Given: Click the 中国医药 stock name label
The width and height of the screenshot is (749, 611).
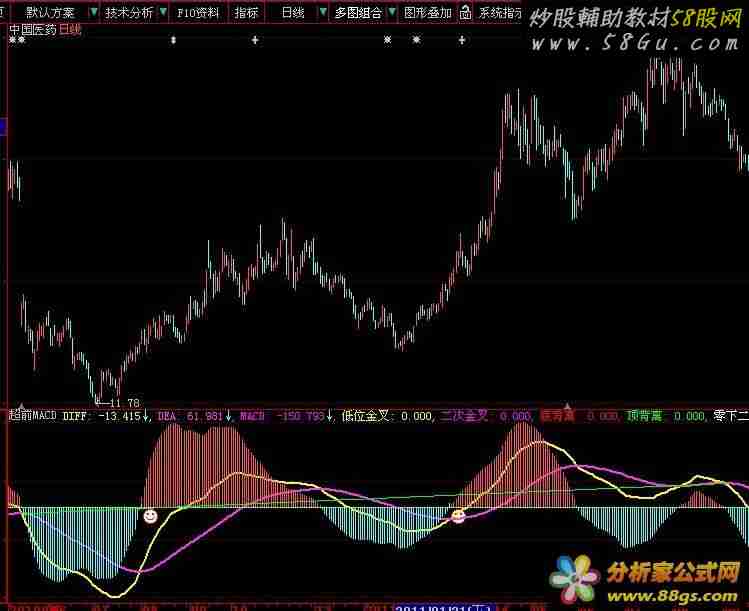Looking at the screenshot, I should point(32,30).
